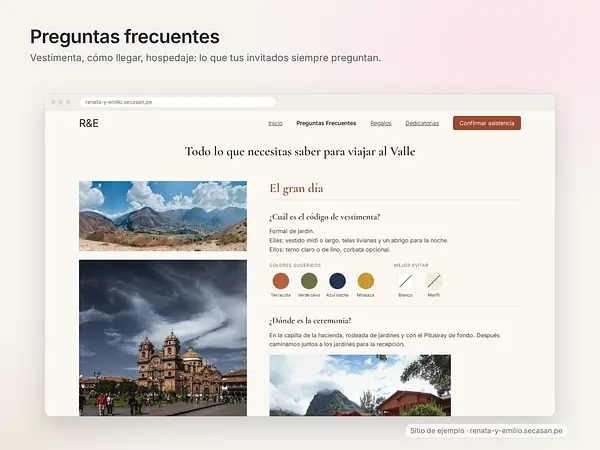The width and height of the screenshot is (600, 450).
Task: Click the 'Ellas: vestido midi o largo' line
Action: pos(359,240)
